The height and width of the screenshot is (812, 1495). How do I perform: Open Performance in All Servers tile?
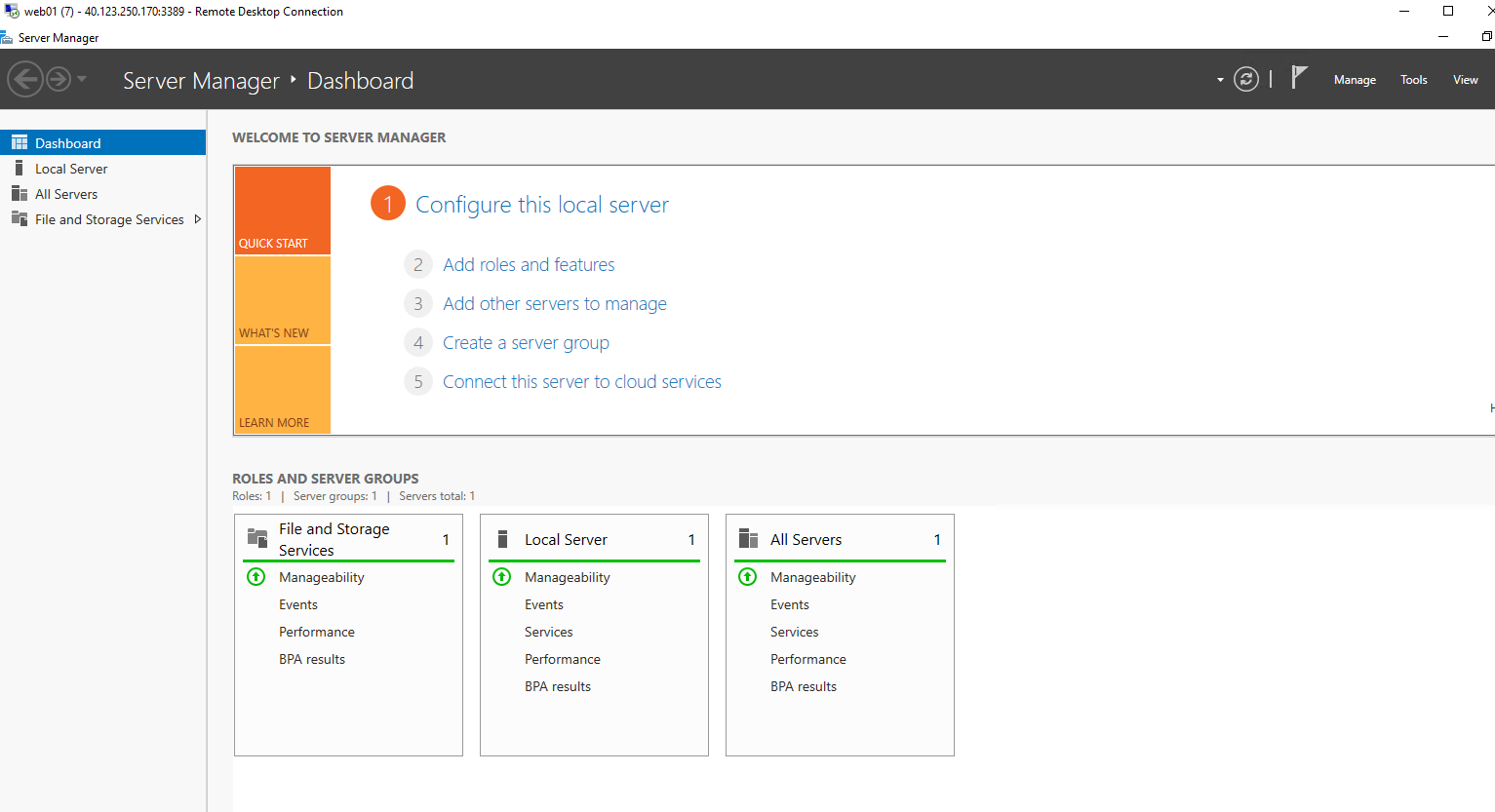click(808, 659)
